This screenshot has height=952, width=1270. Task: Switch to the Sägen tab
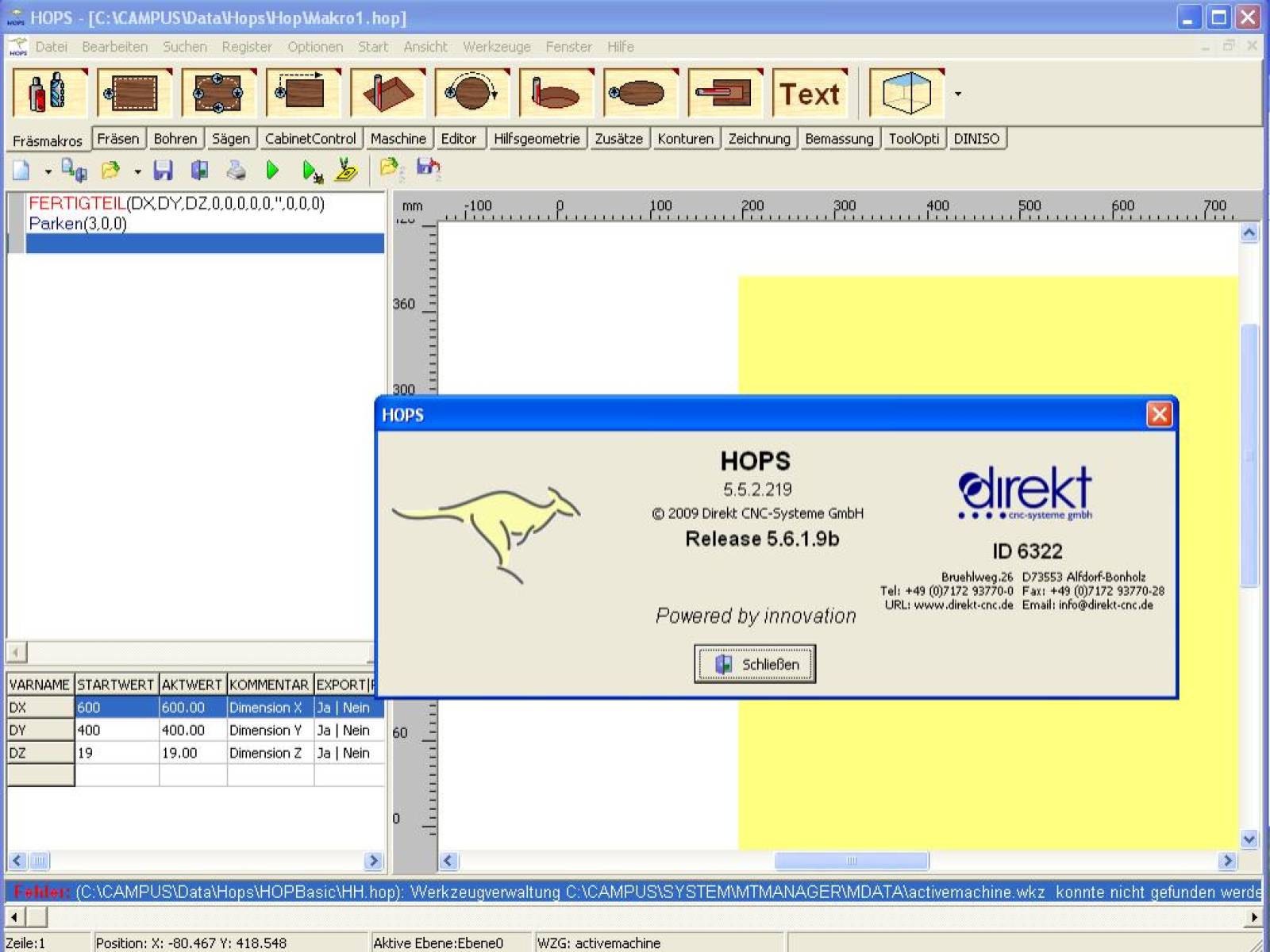[x=231, y=139]
